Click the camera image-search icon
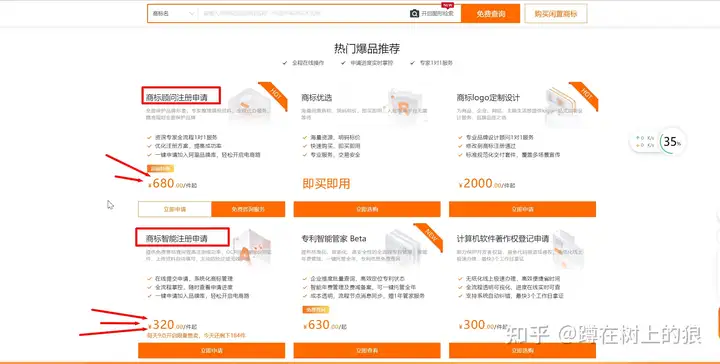 (x=414, y=14)
